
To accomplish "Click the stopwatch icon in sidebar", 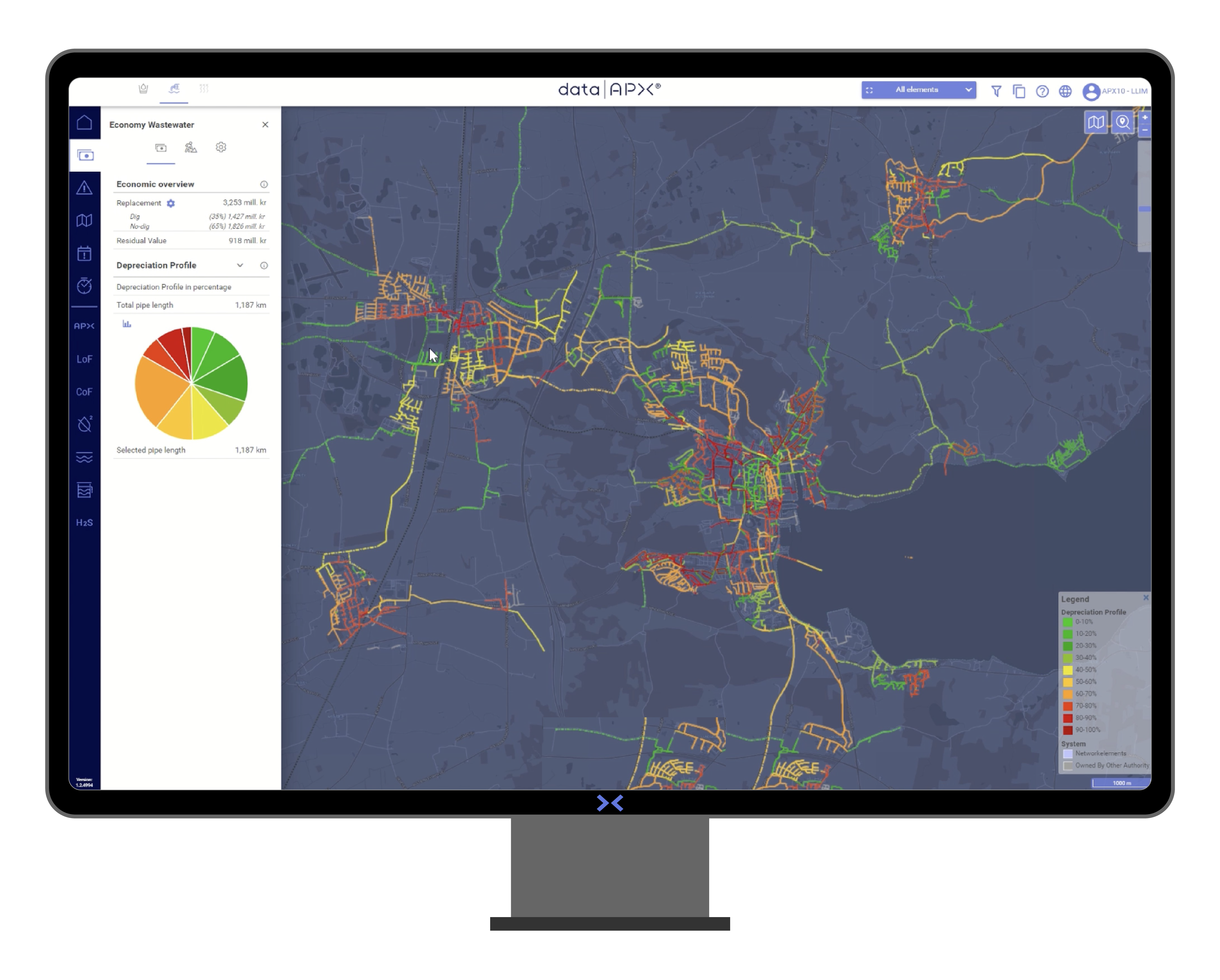I will coord(84,286).
